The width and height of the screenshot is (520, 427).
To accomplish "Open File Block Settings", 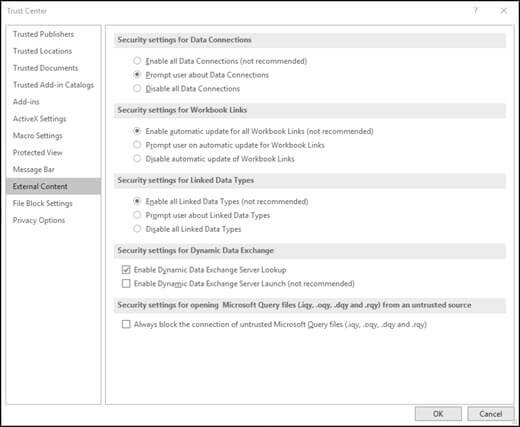I will (x=42, y=203).
